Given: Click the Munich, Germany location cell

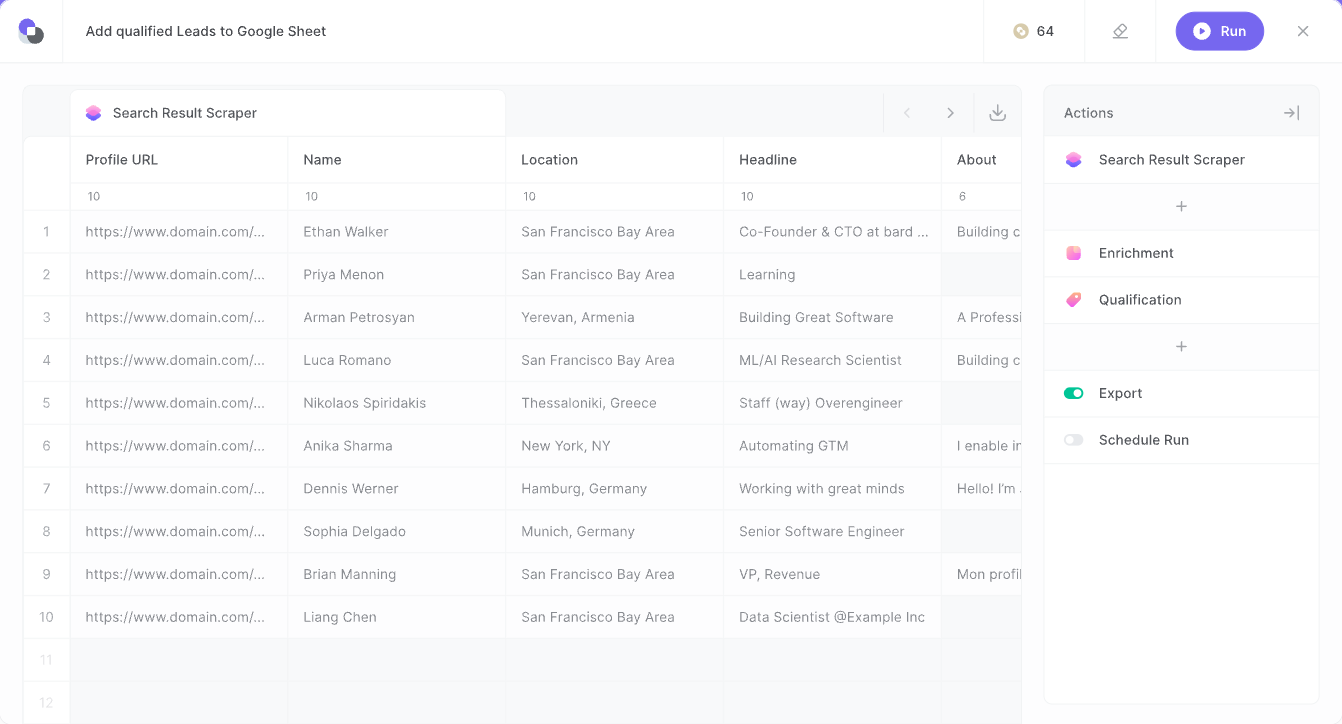Looking at the screenshot, I should (x=615, y=532).
